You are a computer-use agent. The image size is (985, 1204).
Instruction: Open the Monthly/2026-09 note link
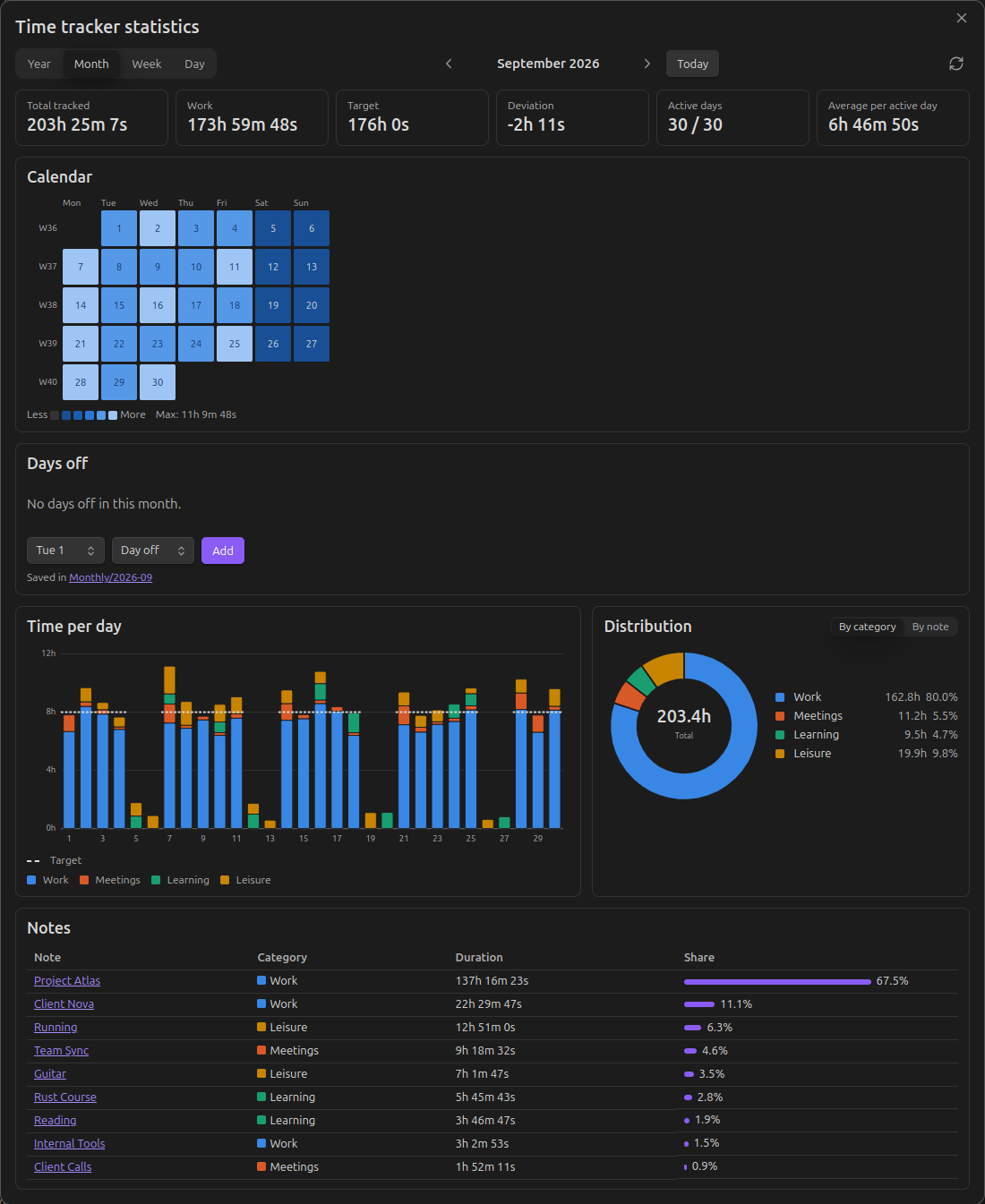111,577
